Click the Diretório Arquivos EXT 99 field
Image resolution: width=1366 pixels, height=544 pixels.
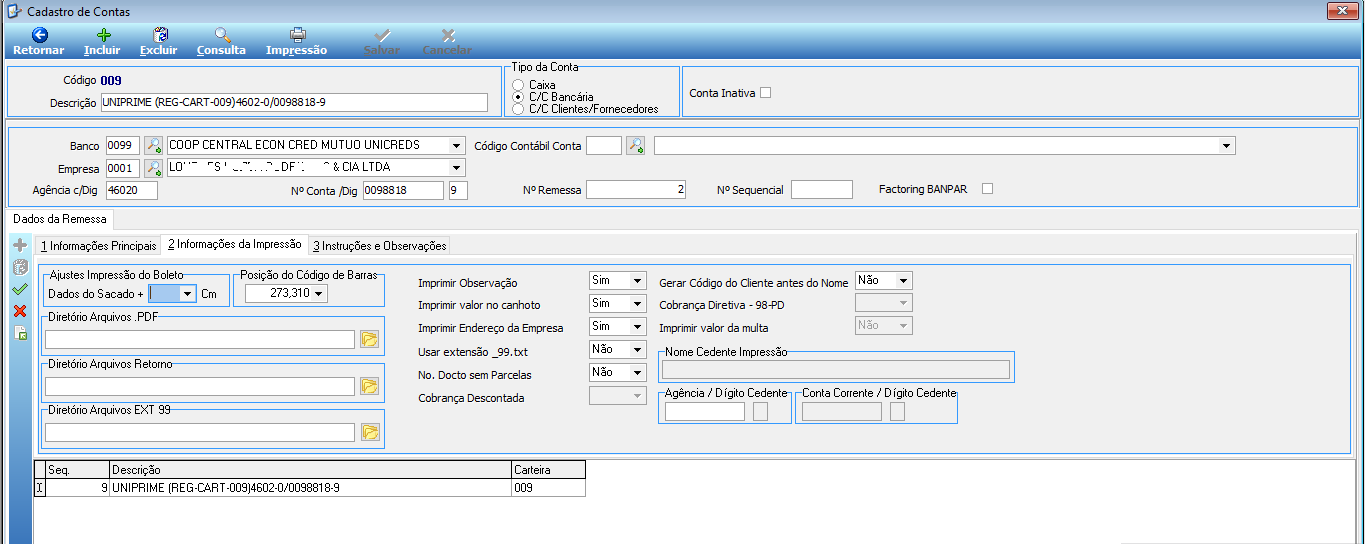(200, 432)
